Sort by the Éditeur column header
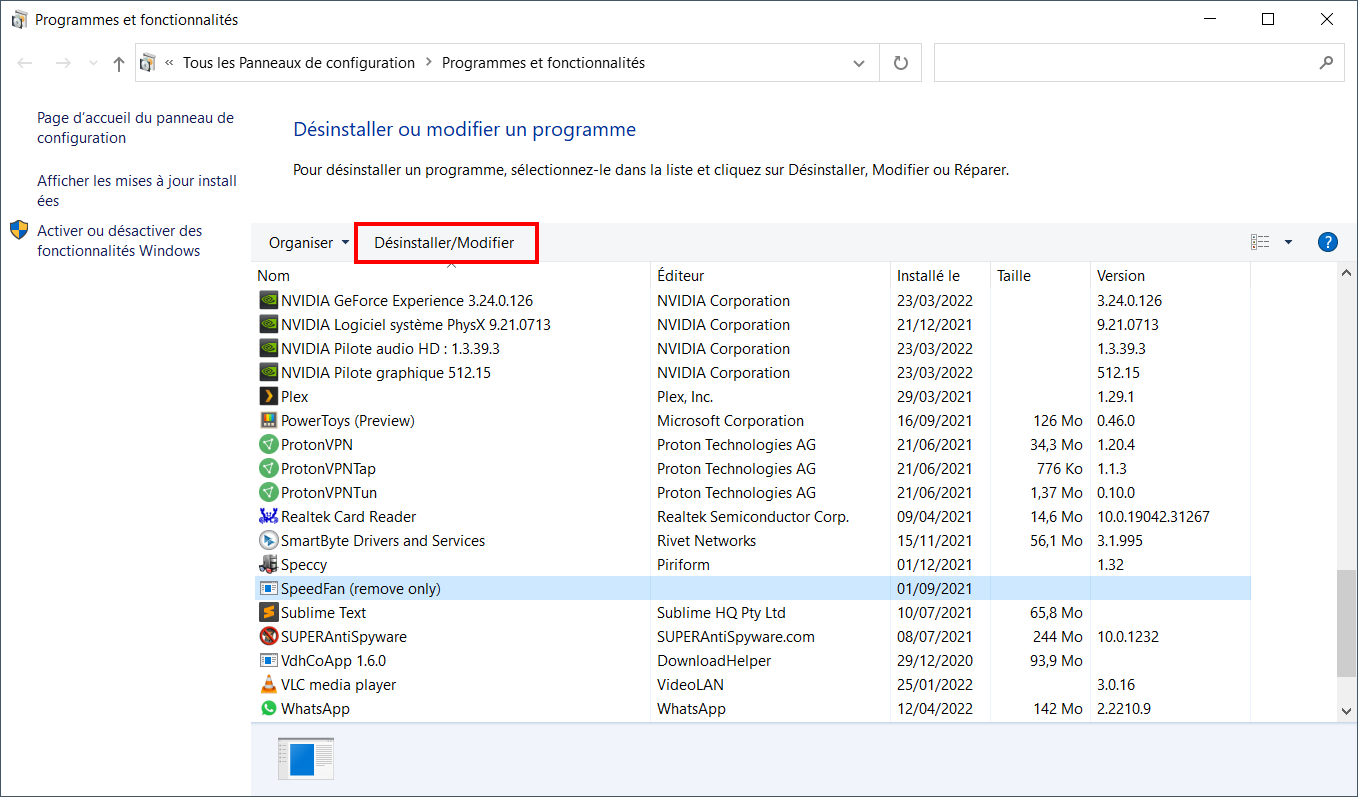The width and height of the screenshot is (1358, 797). click(770, 276)
